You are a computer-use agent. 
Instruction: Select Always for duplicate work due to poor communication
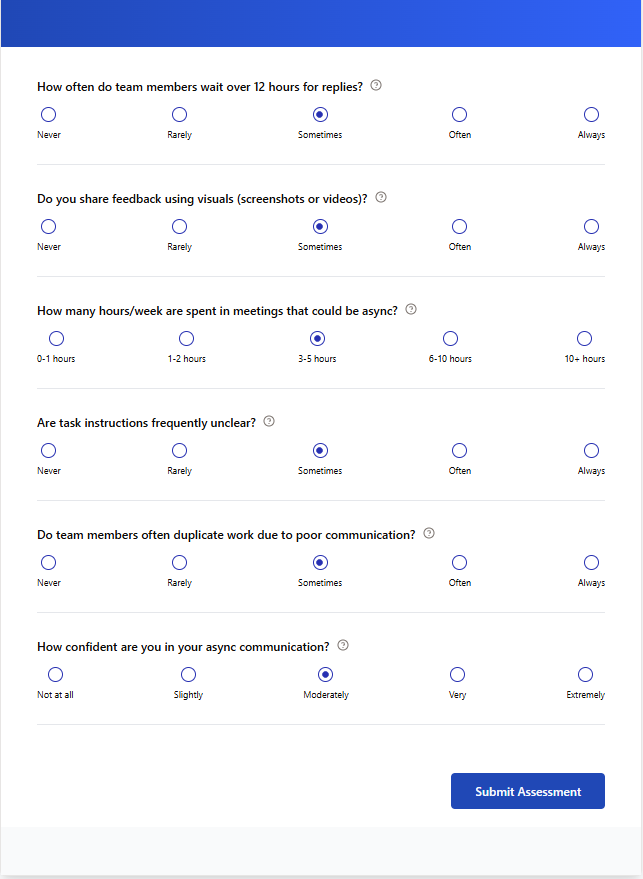click(x=590, y=562)
